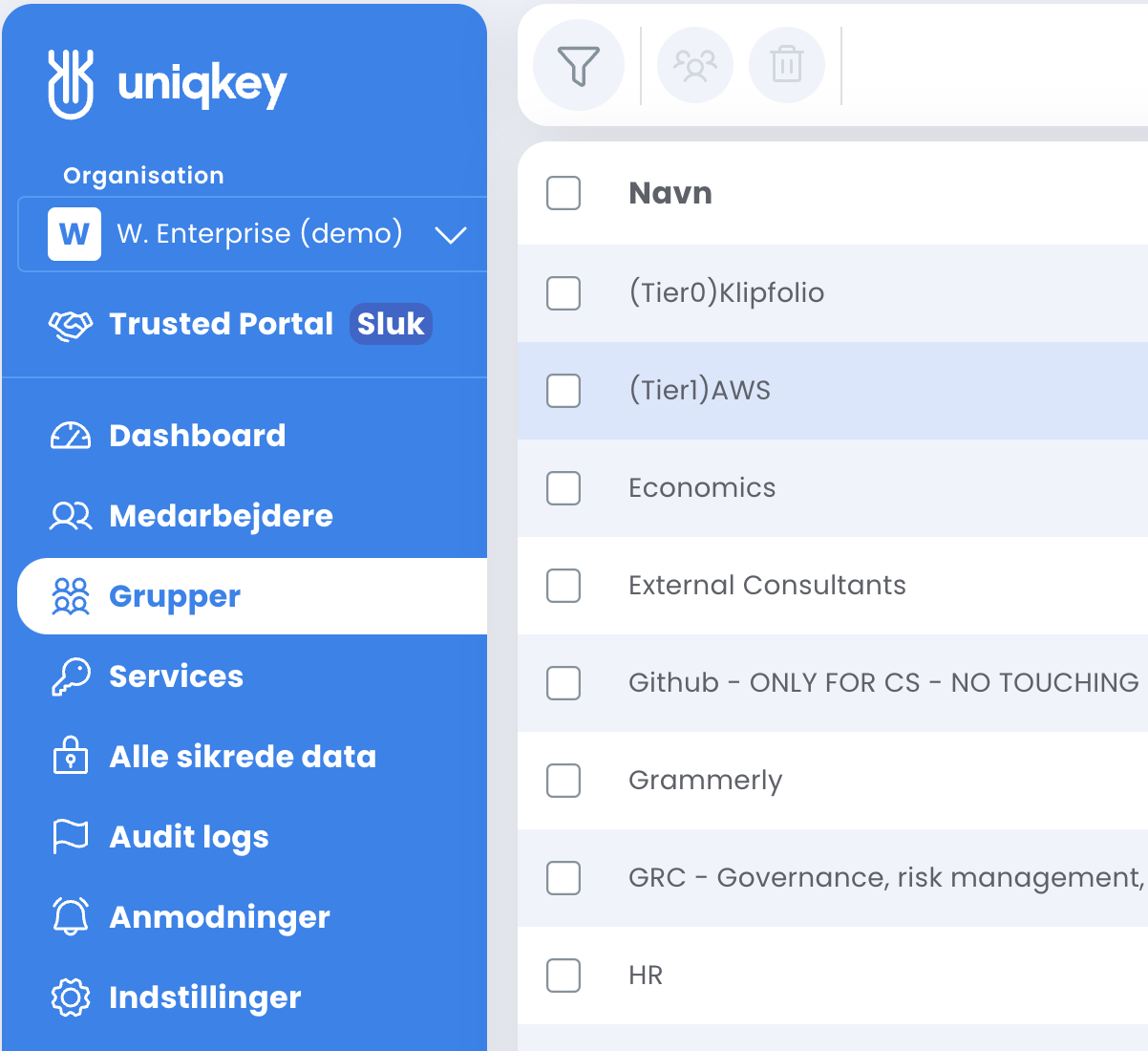
Task: Check the (Tier0)Klipfolio row checkbox
Action: [x=563, y=292]
